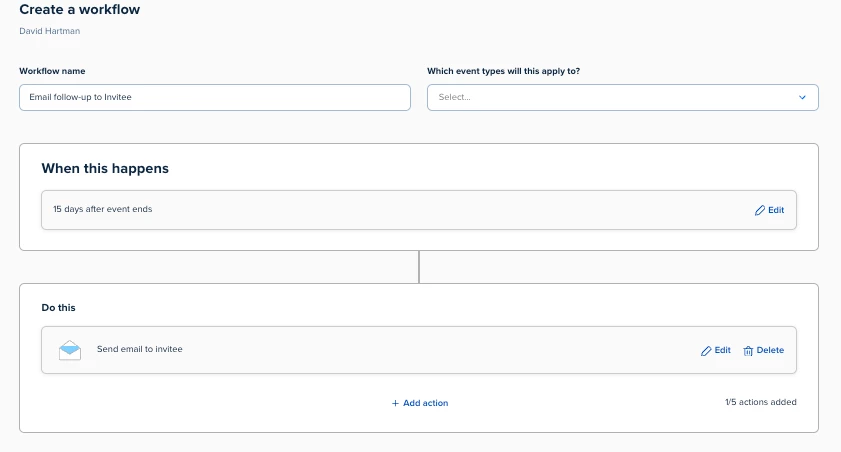The height and width of the screenshot is (452, 841).
Task: Click the 1/5 actions added counter
Action: click(x=761, y=402)
